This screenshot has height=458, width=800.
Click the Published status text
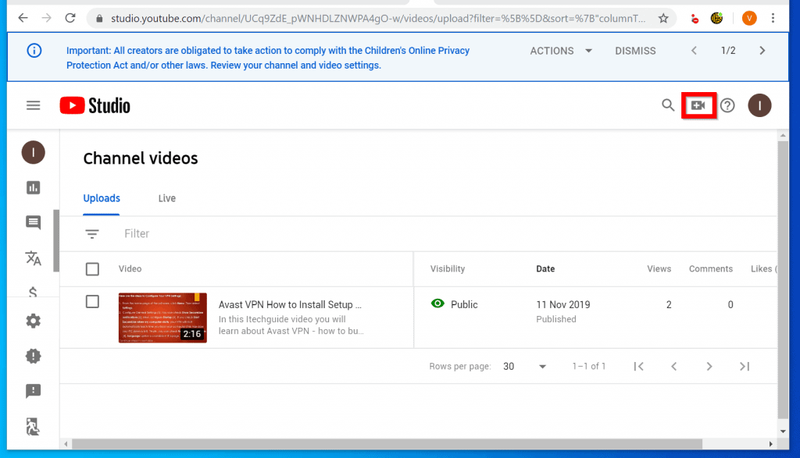pyautogui.click(x=556, y=319)
